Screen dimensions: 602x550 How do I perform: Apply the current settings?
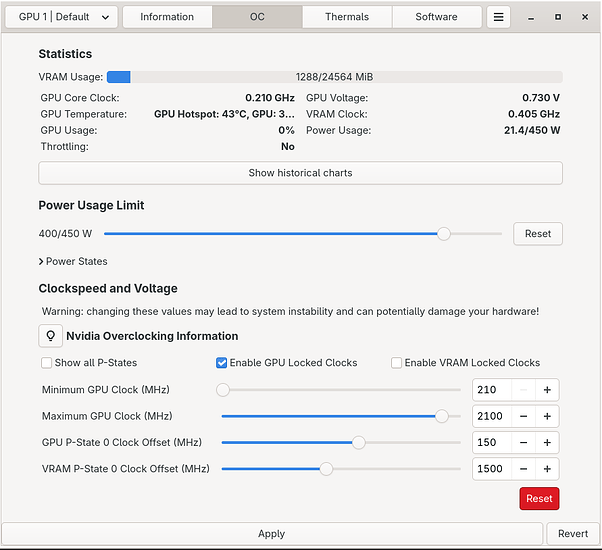point(272,533)
